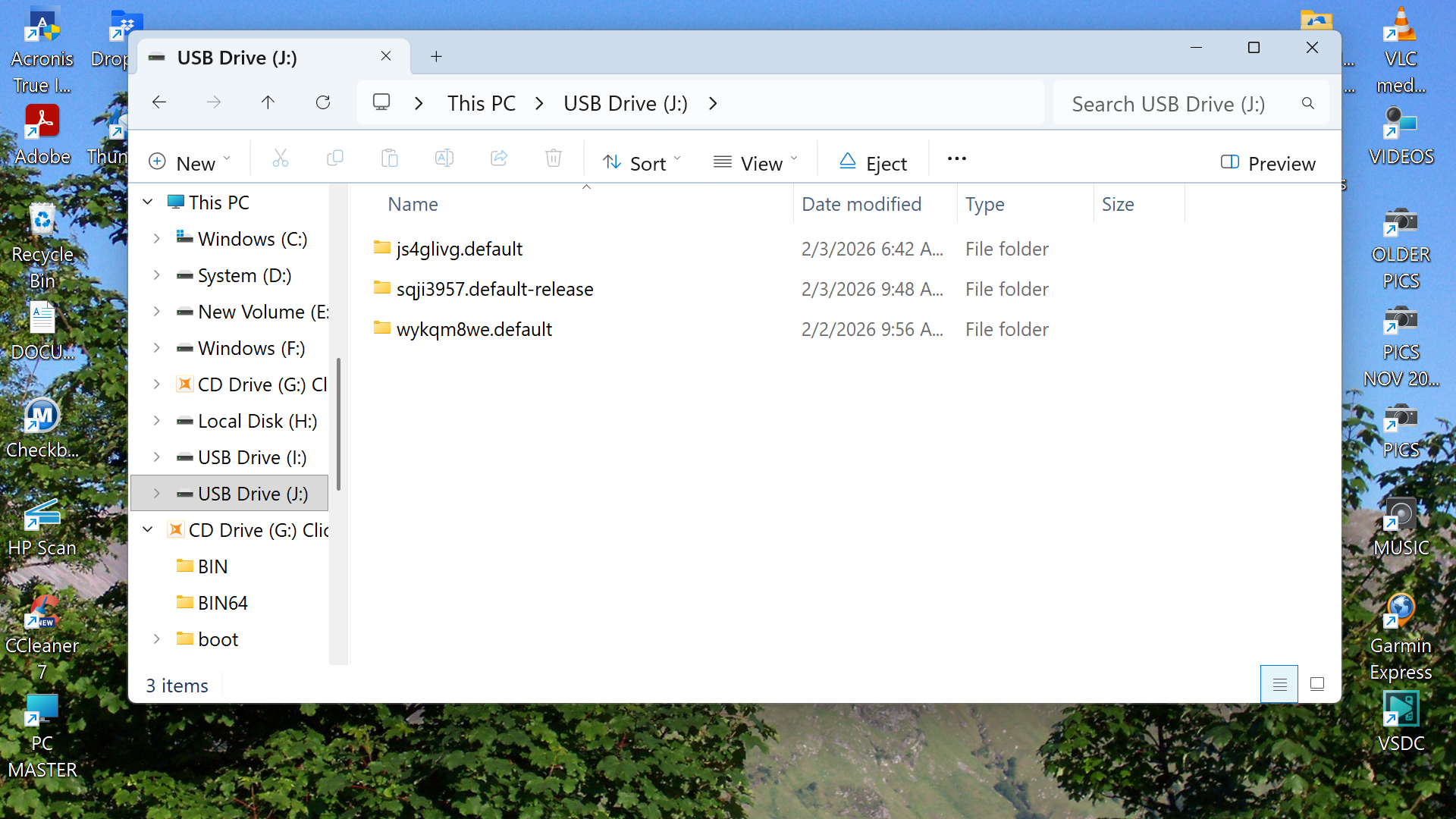Expand the Windows (C:) drive node
This screenshot has width=1456, height=819.
point(157,239)
